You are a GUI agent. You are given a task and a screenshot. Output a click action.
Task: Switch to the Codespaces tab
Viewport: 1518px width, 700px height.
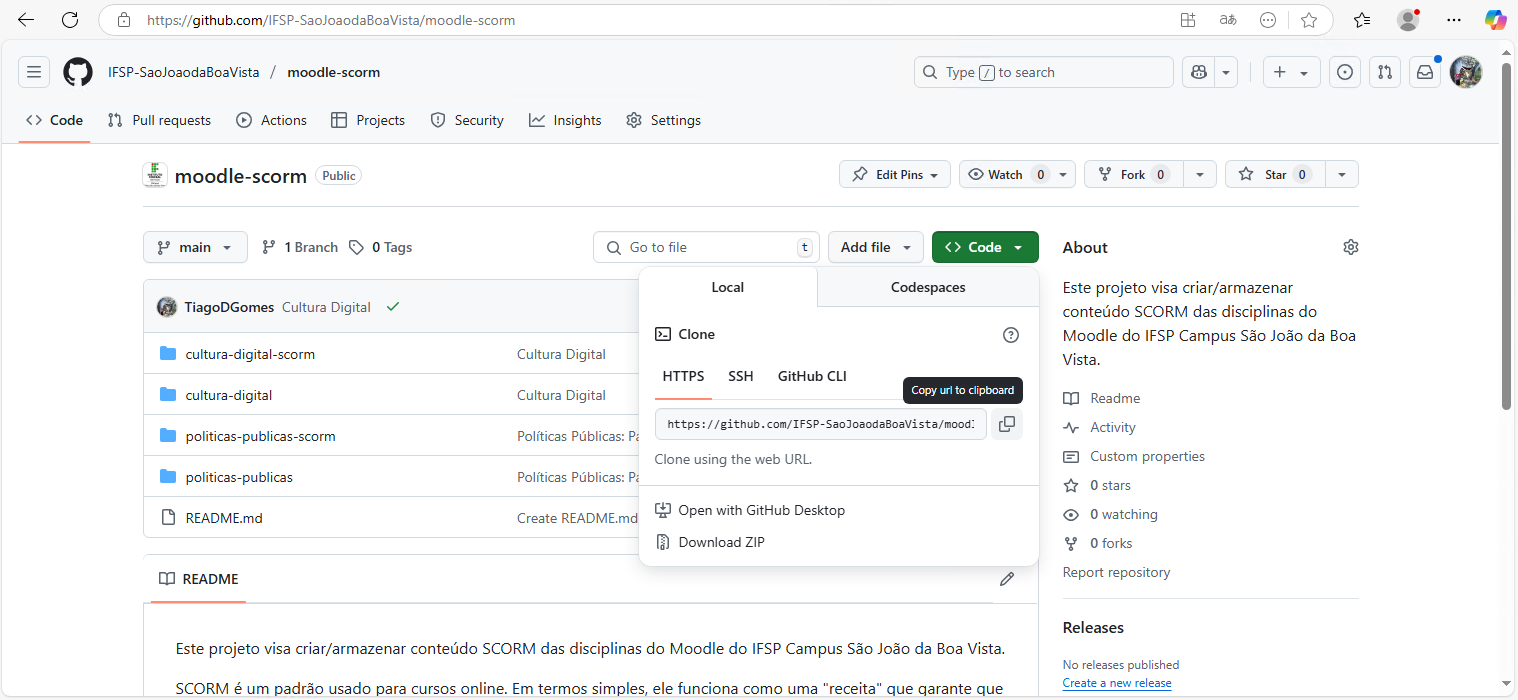[x=928, y=287]
